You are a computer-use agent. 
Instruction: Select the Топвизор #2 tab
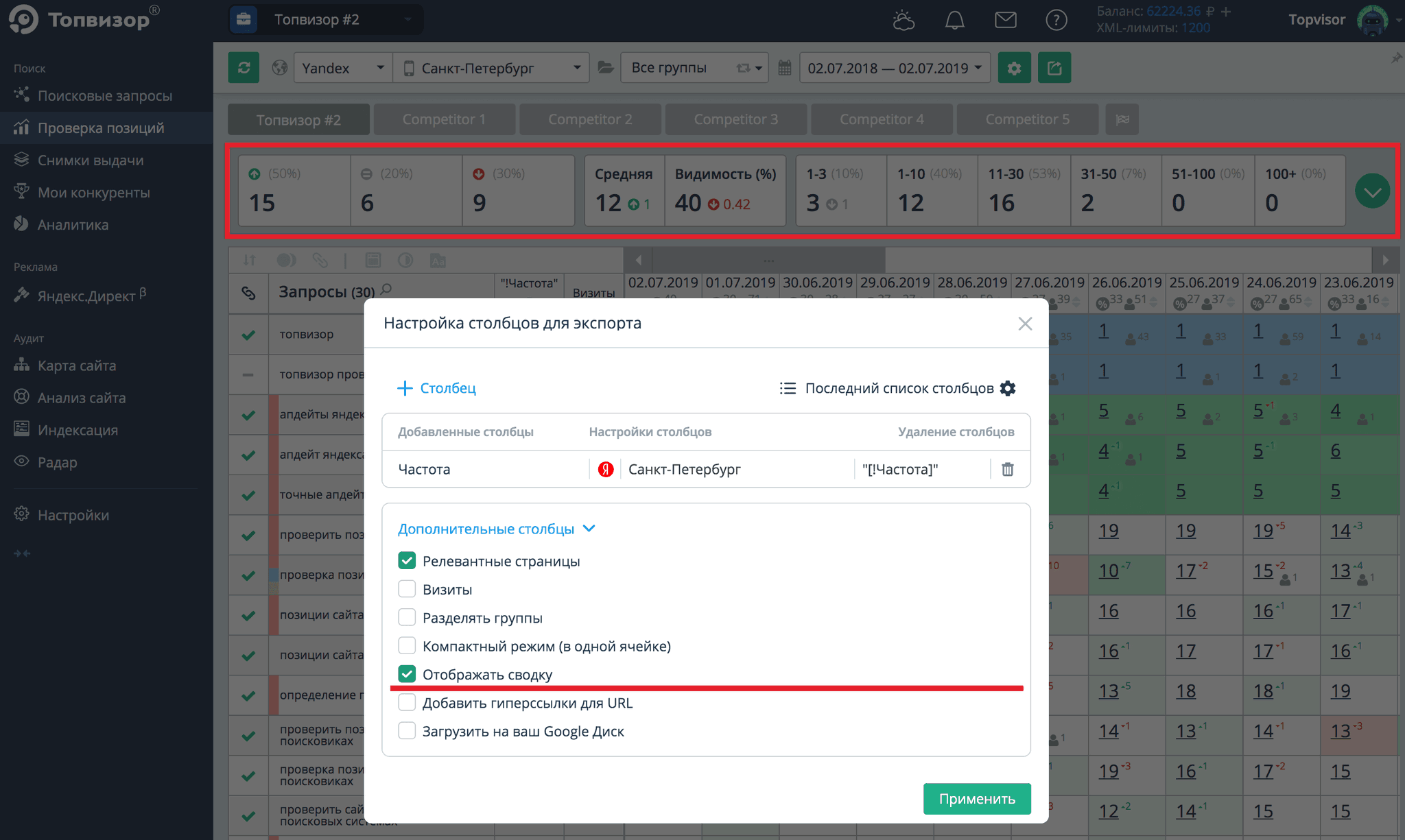click(298, 119)
